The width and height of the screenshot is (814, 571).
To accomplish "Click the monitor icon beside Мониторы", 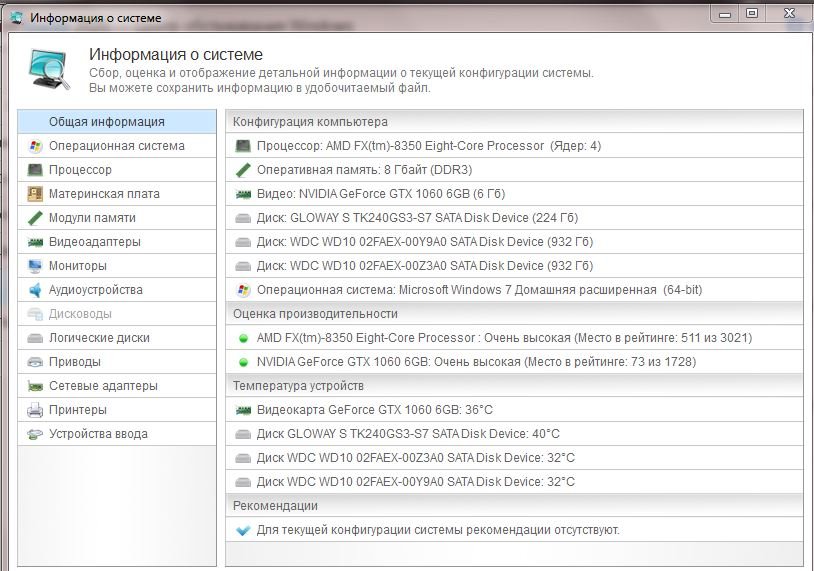I will click(35, 266).
